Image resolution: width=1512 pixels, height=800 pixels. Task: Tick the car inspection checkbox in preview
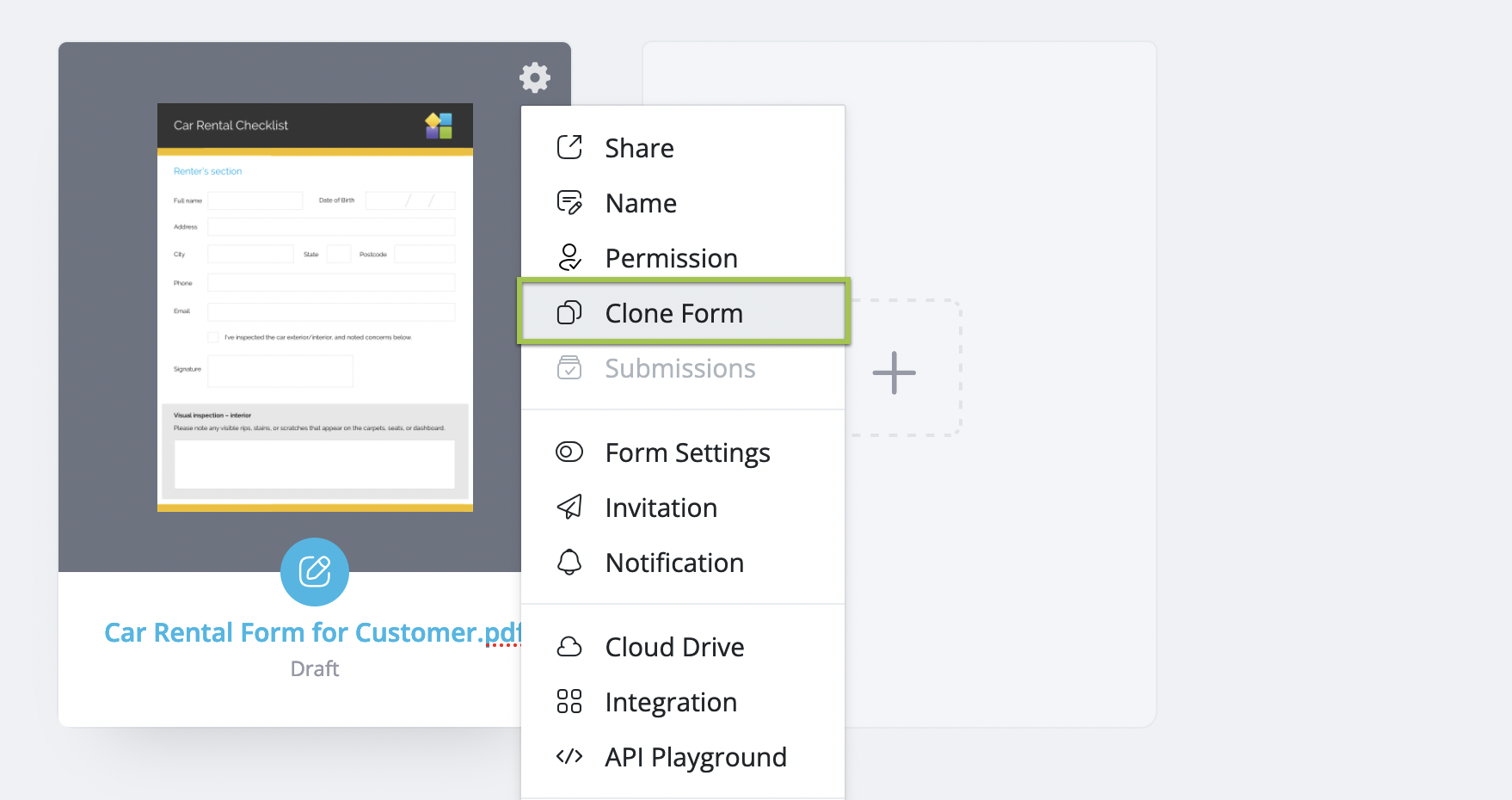pyautogui.click(x=213, y=337)
